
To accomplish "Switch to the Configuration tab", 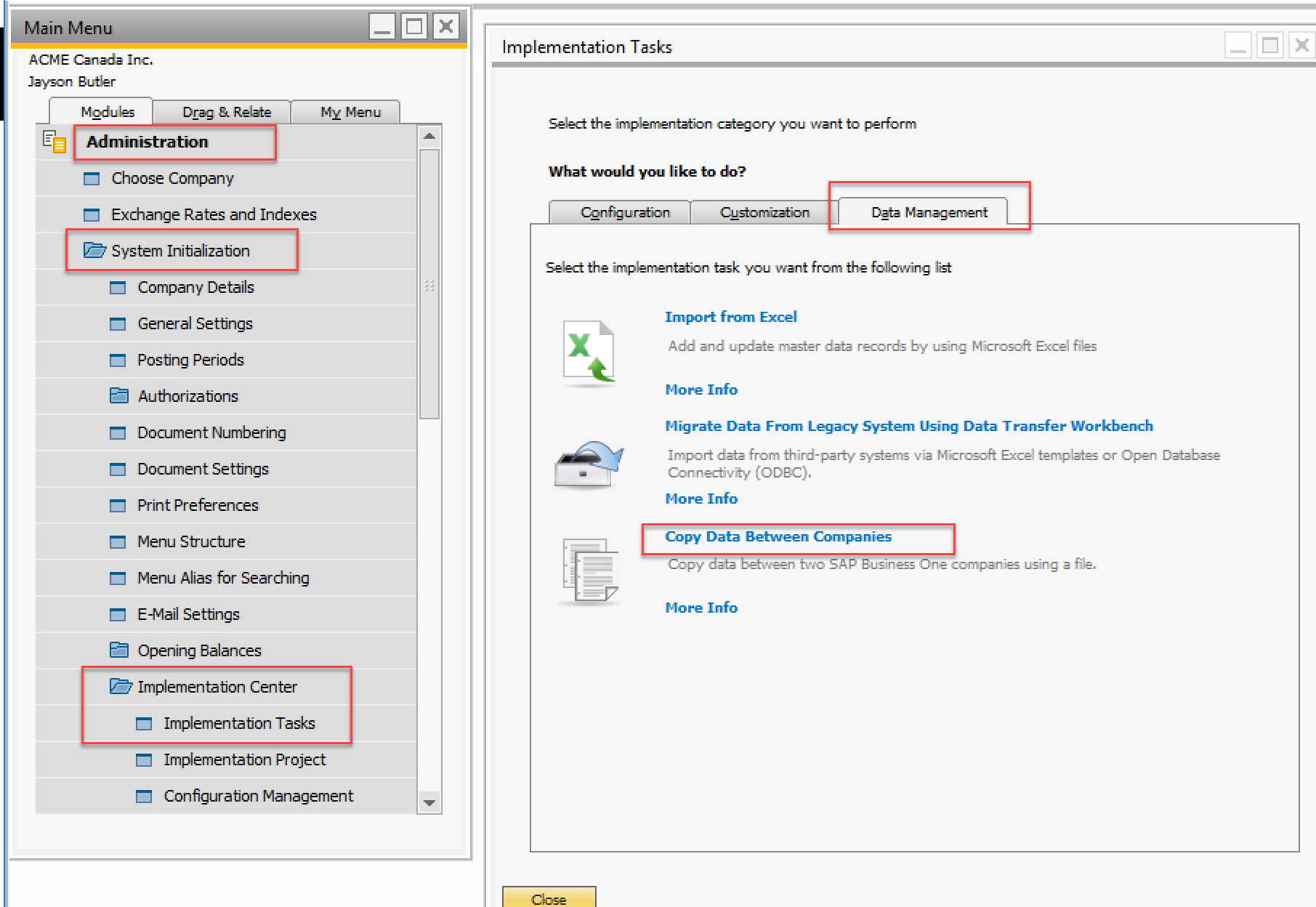I will (624, 212).
